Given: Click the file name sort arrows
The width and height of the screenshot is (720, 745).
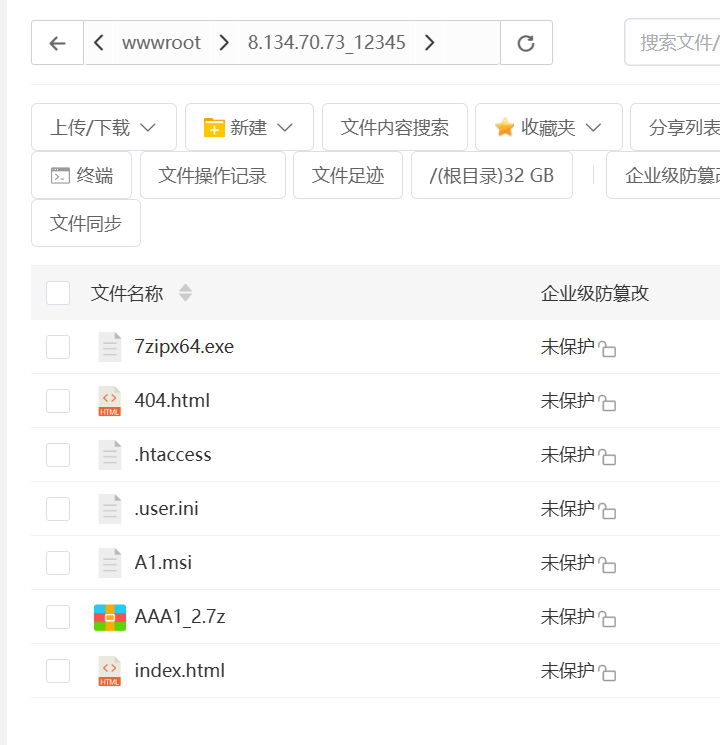Looking at the screenshot, I should click(x=185, y=293).
